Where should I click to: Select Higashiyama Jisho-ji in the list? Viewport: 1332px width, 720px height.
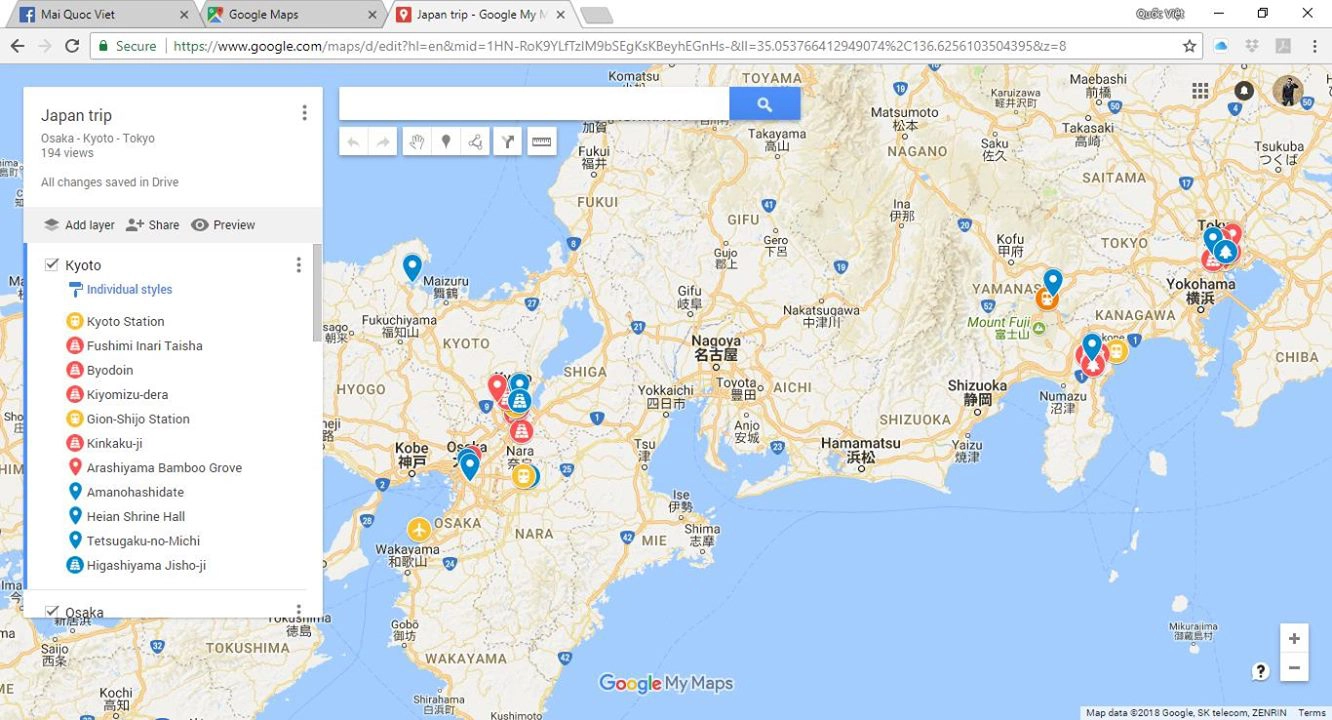[x=146, y=566]
